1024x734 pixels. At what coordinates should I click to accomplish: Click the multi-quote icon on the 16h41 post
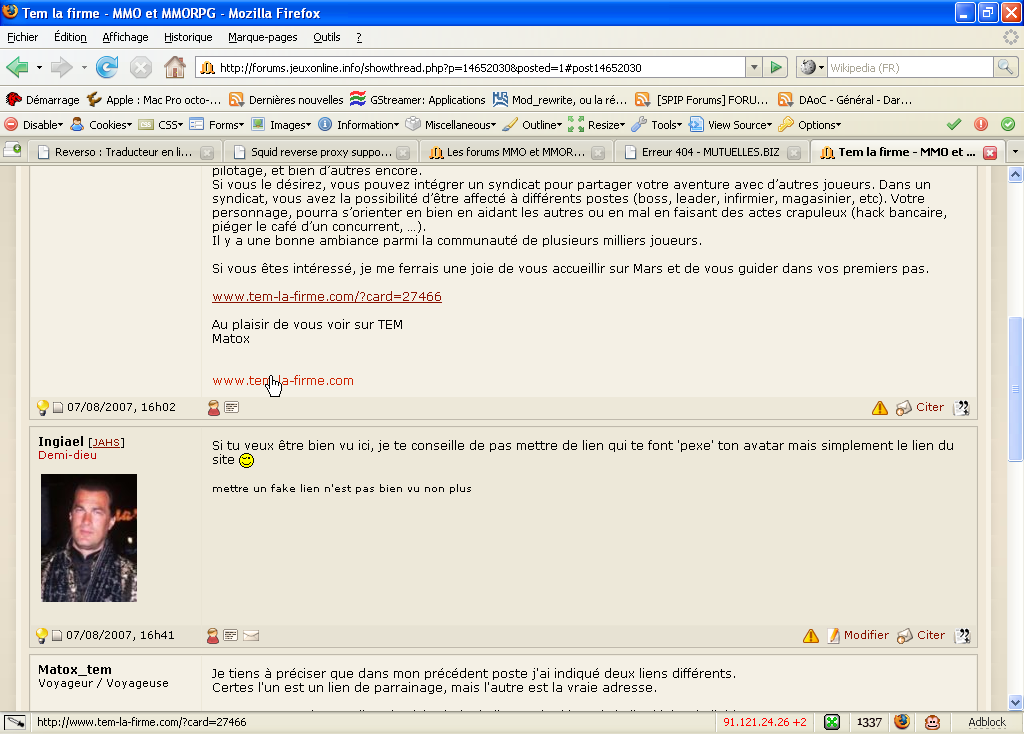(962, 635)
